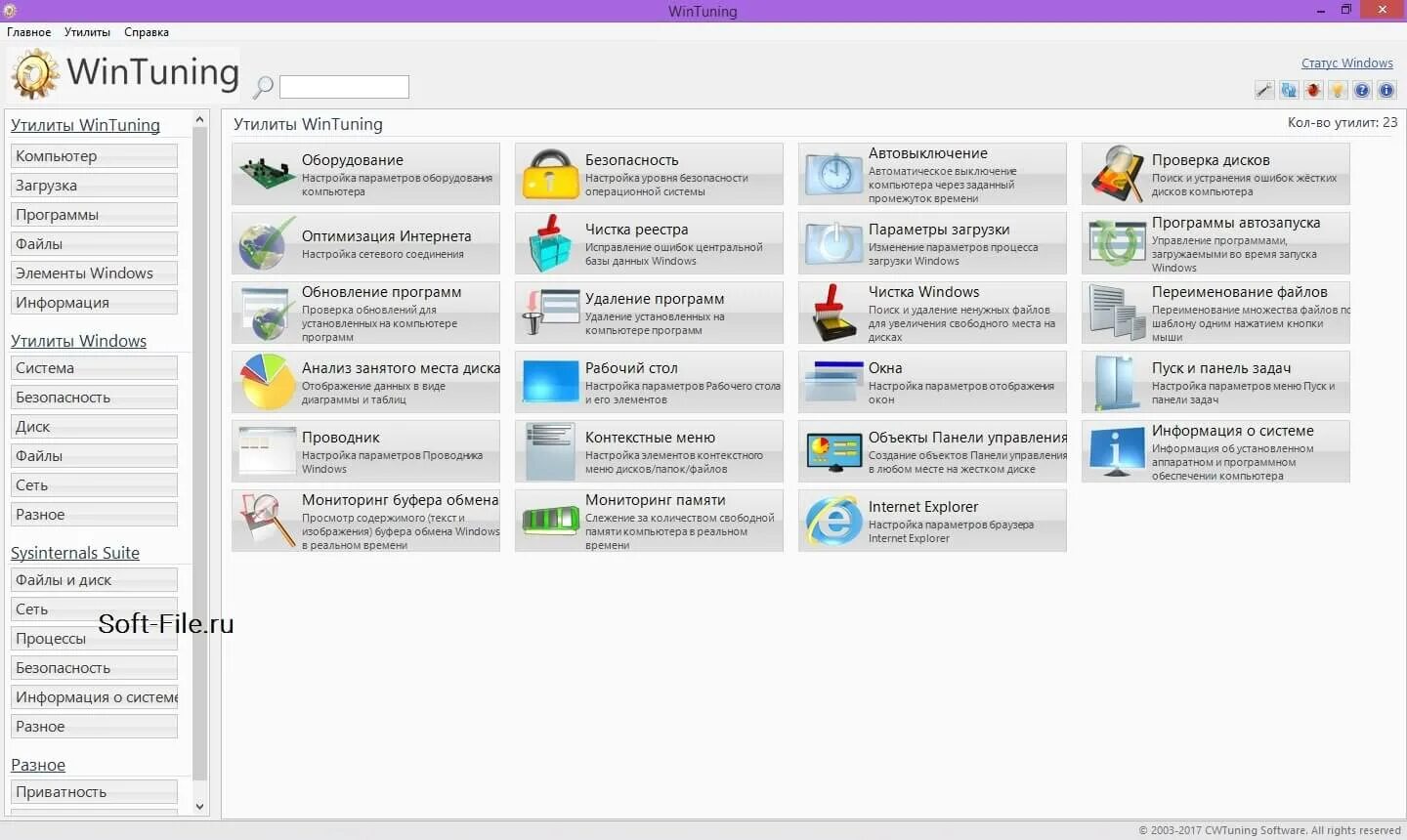The width and height of the screenshot is (1407, 840).
Task: Launch Мониторинг буфера обмена magnifier icon
Action: click(267, 521)
